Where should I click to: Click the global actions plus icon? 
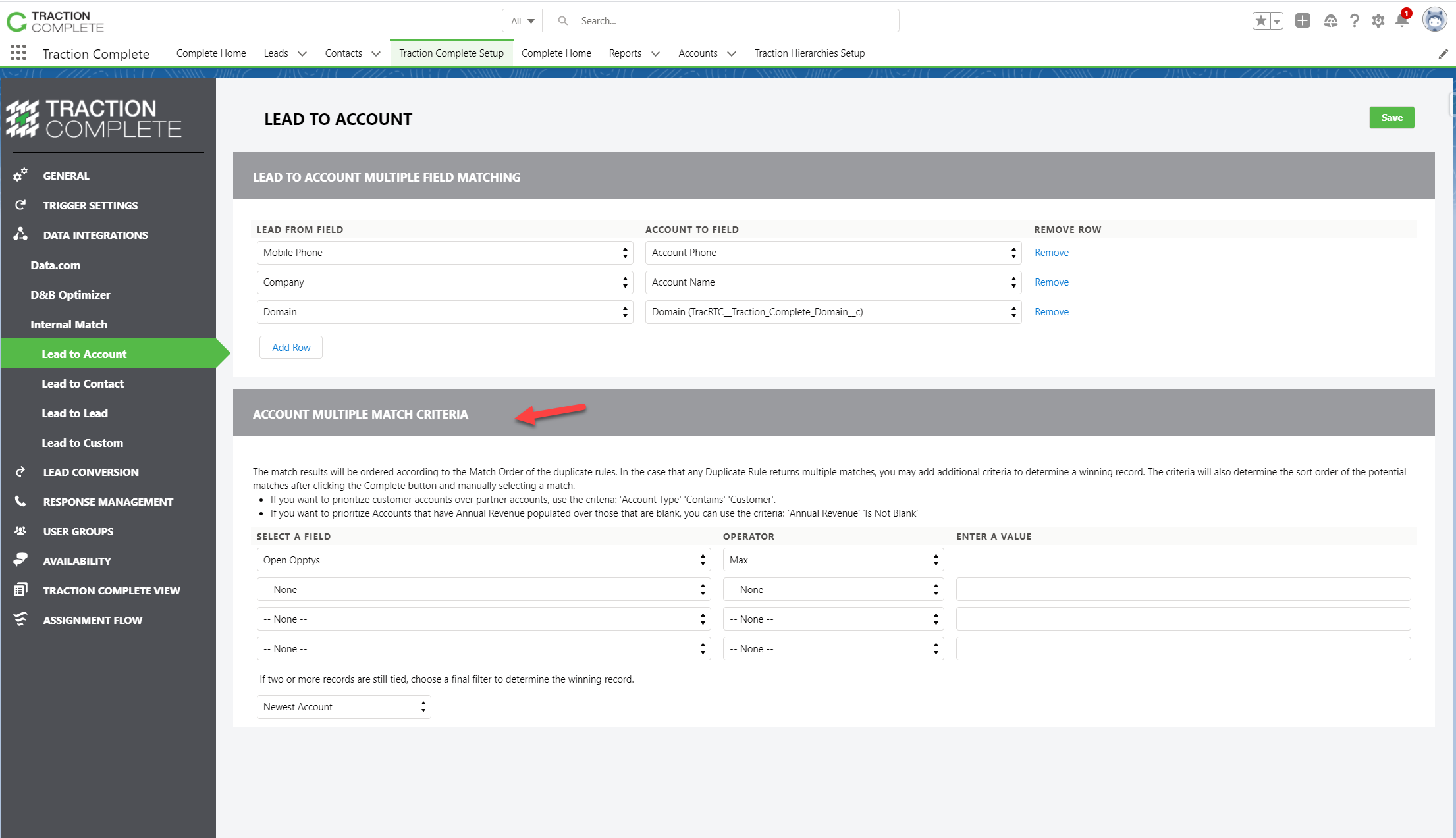click(1303, 21)
